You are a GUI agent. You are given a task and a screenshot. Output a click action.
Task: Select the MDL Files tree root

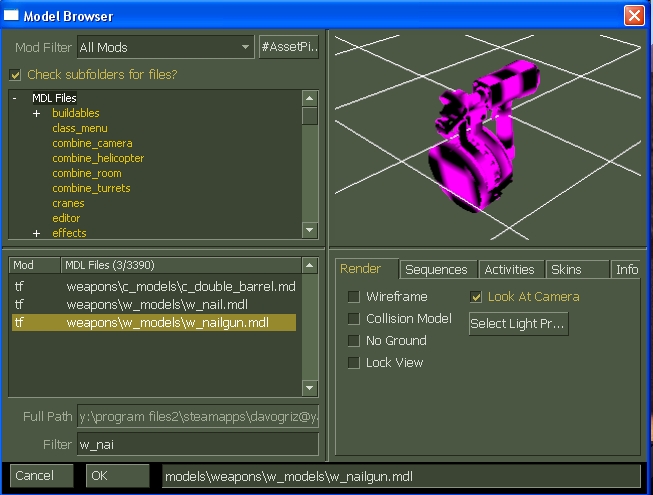[55, 98]
